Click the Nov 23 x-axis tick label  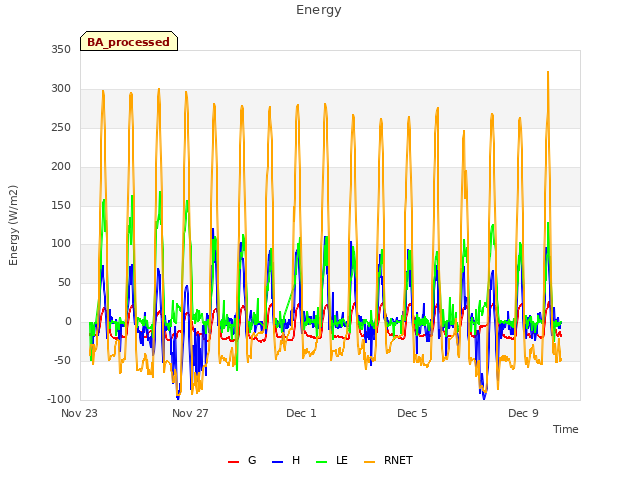(x=79, y=413)
